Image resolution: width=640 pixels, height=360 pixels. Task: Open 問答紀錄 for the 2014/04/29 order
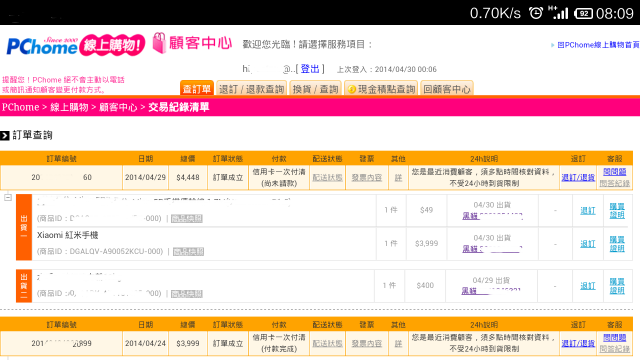pyautogui.click(x=615, y=183)
